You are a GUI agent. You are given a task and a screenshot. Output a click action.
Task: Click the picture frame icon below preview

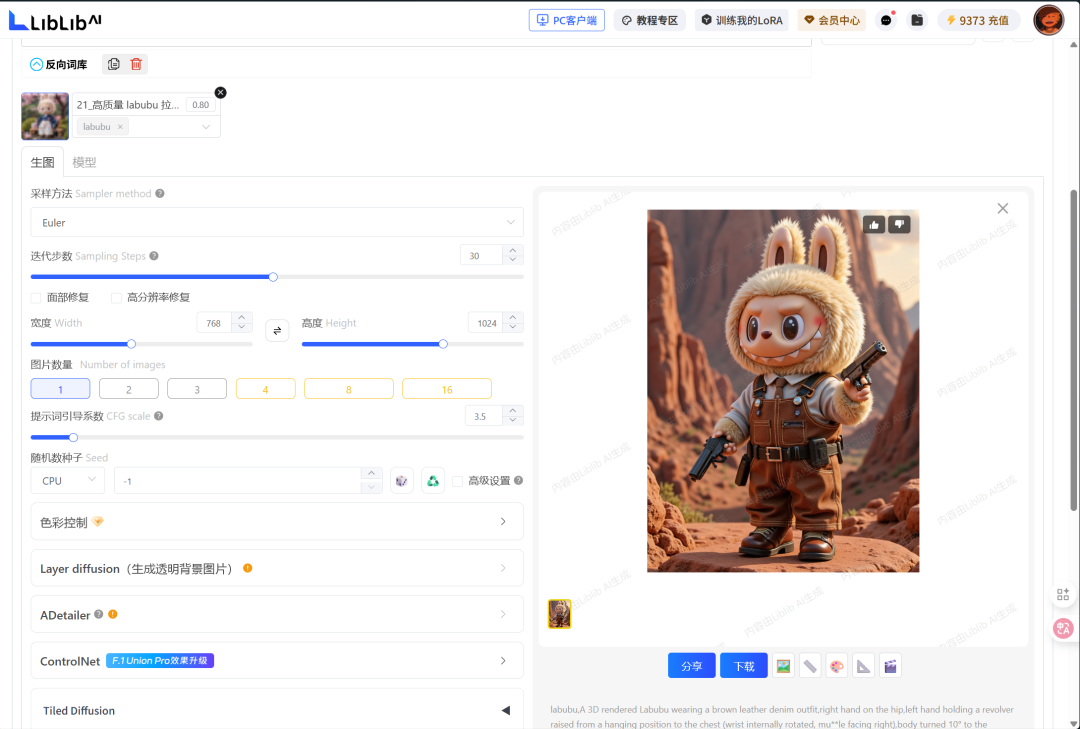pos(783,666)
